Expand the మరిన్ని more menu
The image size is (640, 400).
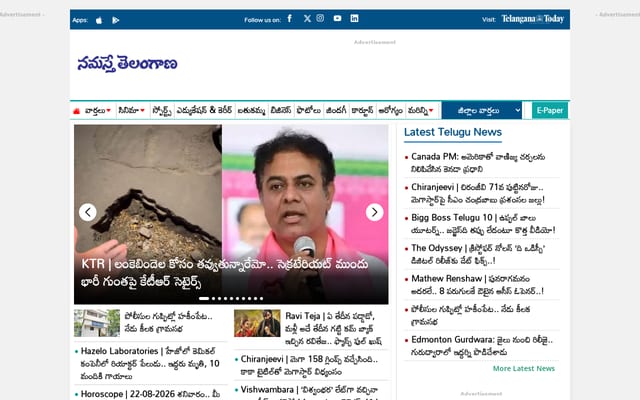click(420, 111)
